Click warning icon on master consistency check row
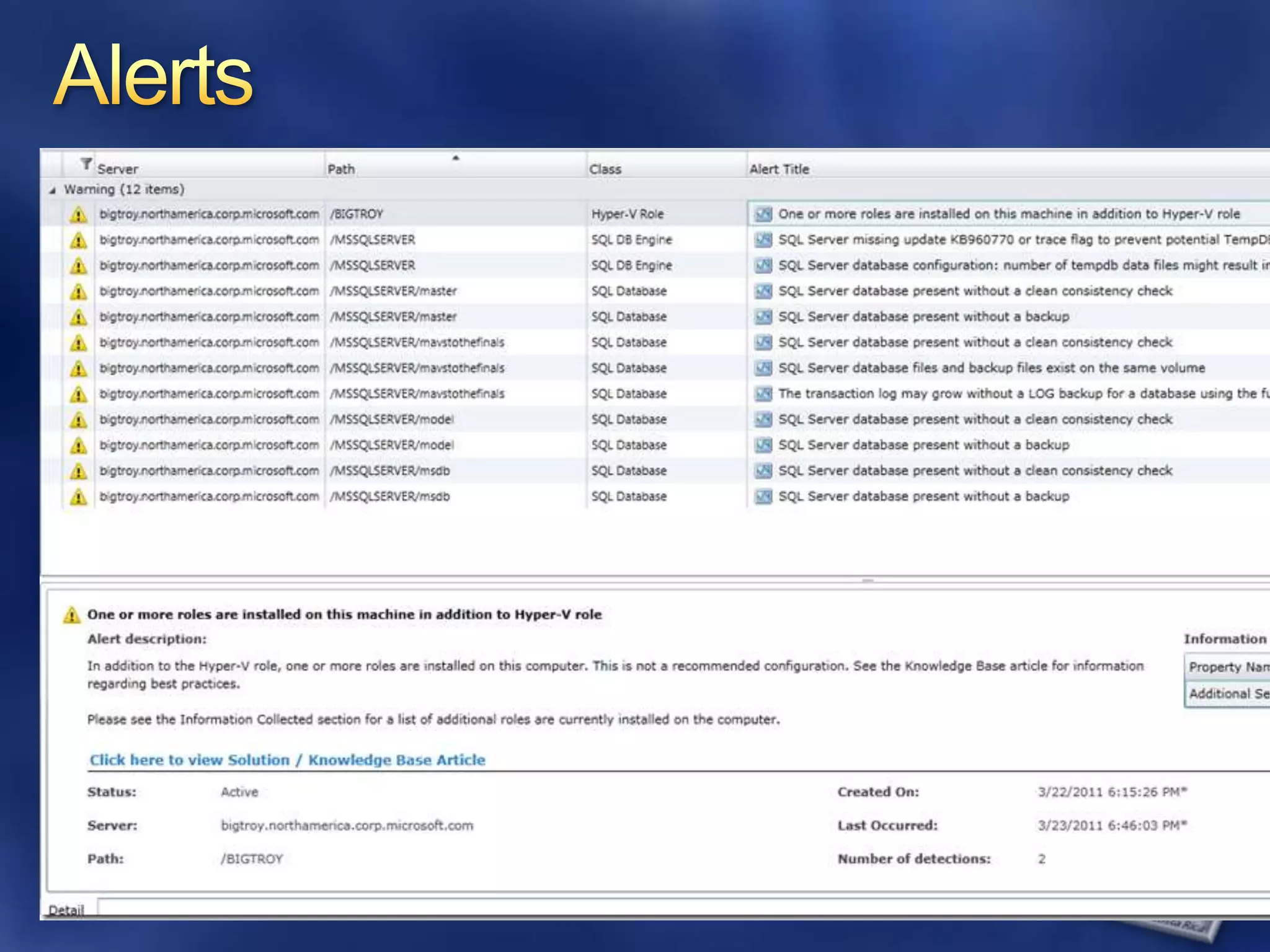The height and width of the screenshot is (952, 1270). point(78,291)
